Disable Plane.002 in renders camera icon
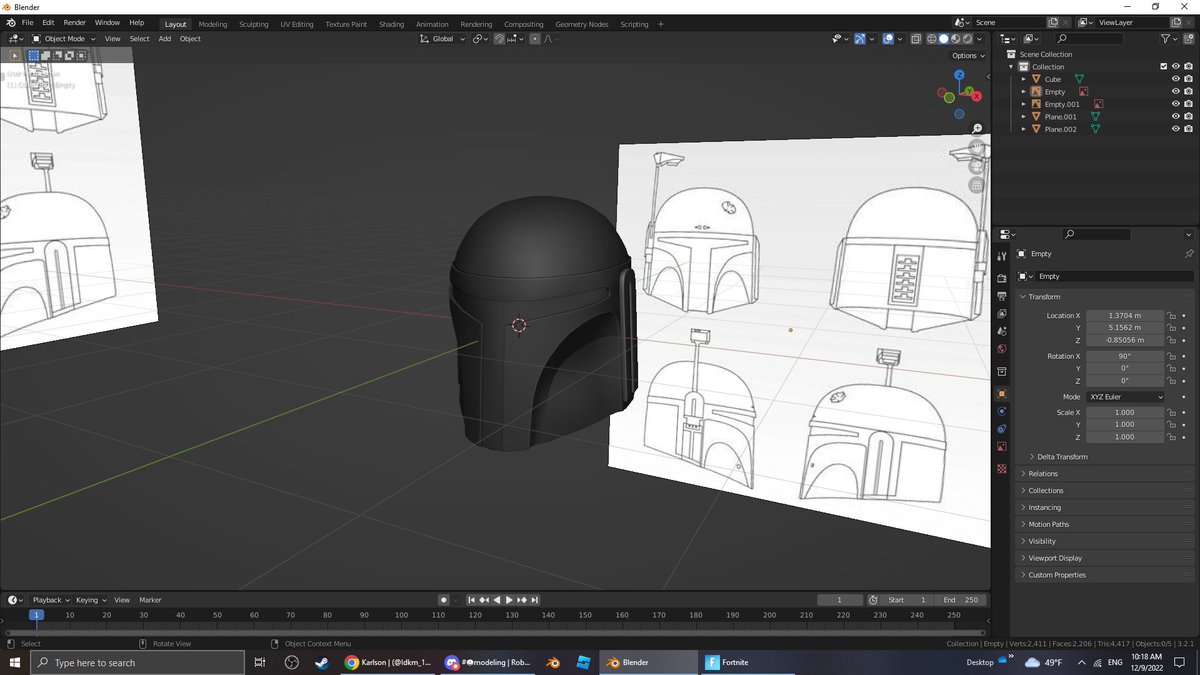Viewport: 1200px width, 675px height. point(1188,129)
